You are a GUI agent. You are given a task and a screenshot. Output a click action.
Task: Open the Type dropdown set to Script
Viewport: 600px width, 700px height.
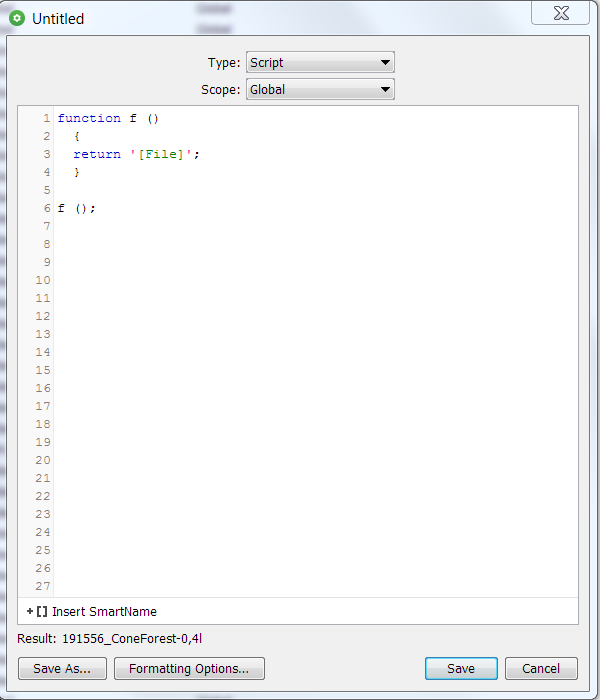coord(320,62)
